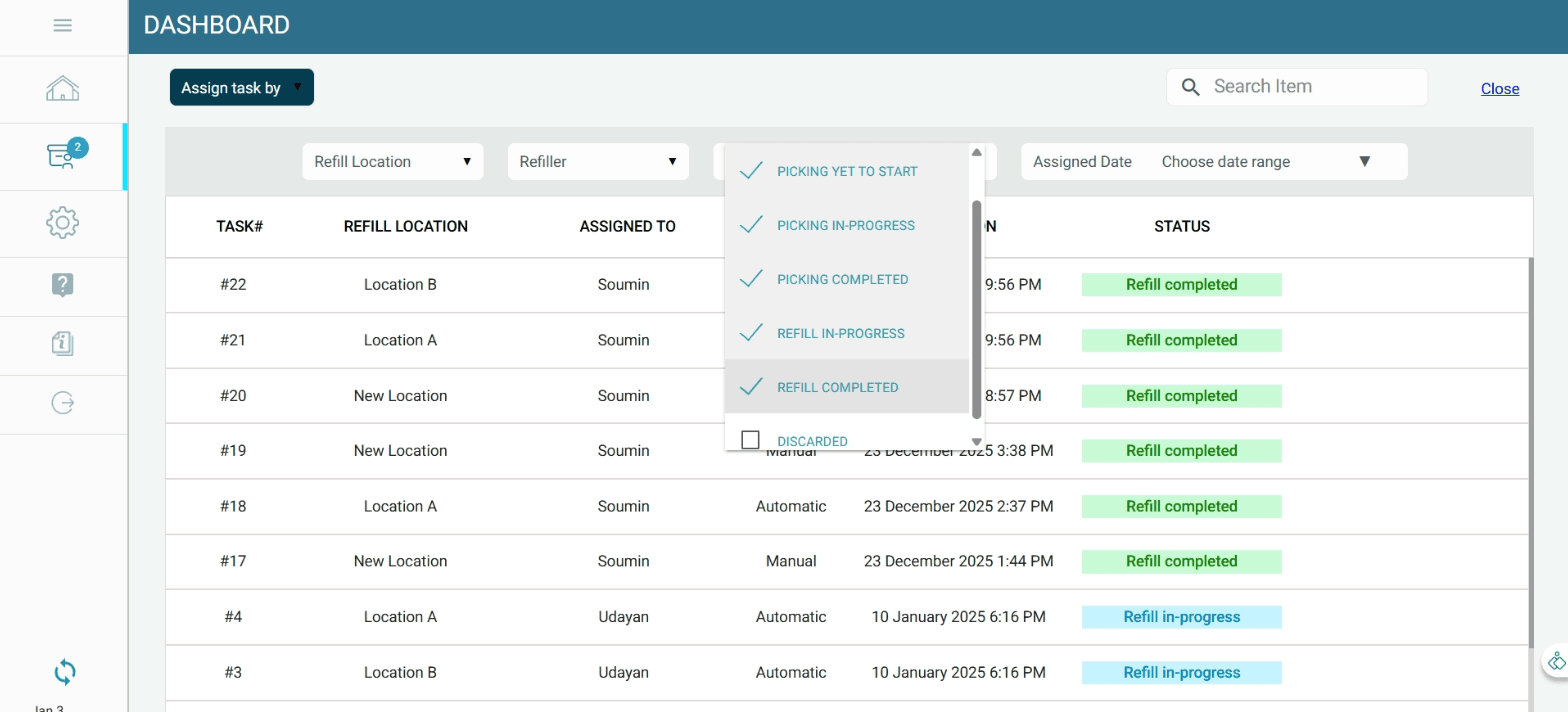The image size is (1568, 712).
Task: Open the Refiller dropdown filter
Action: coord(598,162)
